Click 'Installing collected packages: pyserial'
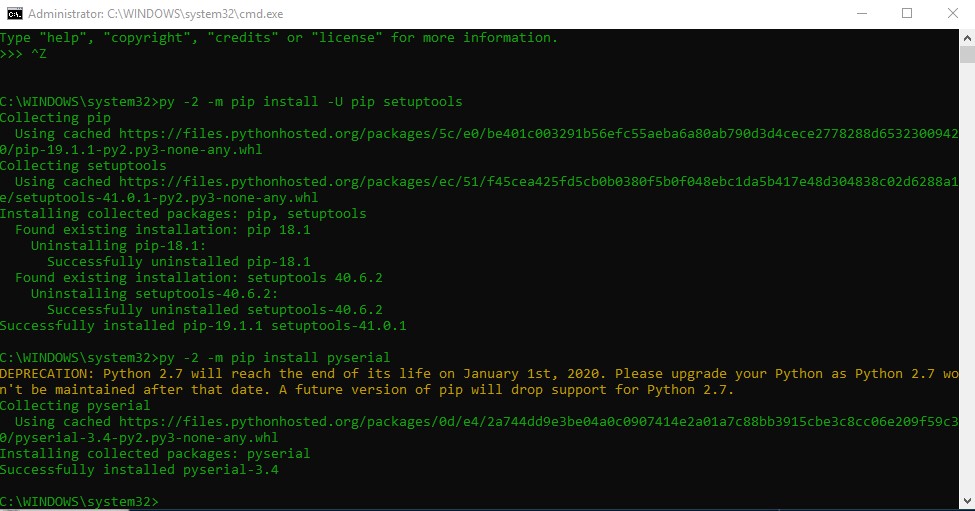This screenshot has width=975, height=511. coord(155,454)
